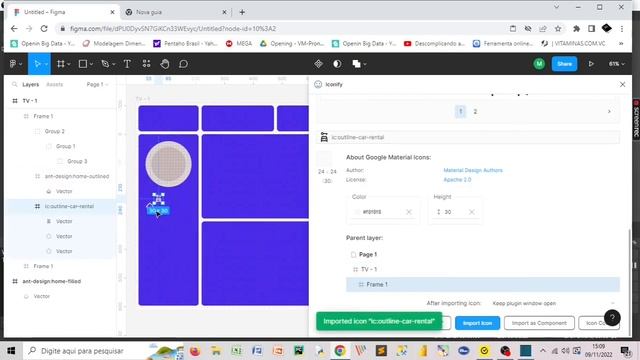This screenshot has height=360, width=640.
Task: Show hidden bookmarks overflow chevron
Action: [x=621, y=43]
